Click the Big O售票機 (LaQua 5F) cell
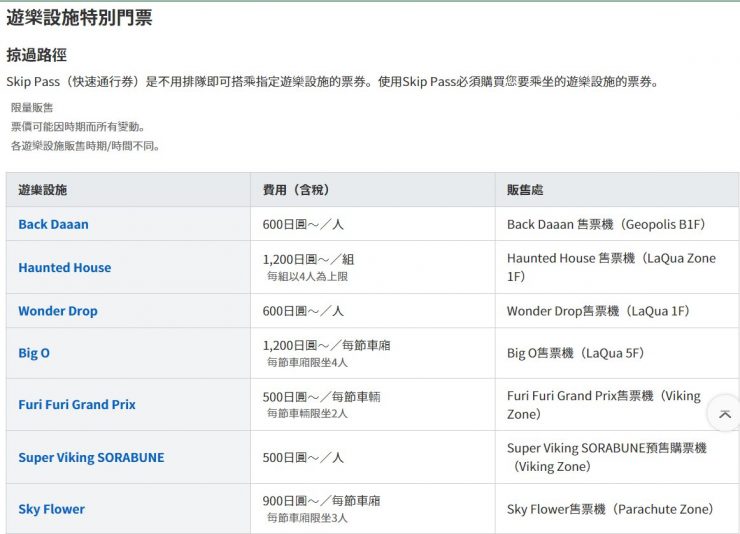Screen dimensions: 740x534 click(x=575, y=353)
